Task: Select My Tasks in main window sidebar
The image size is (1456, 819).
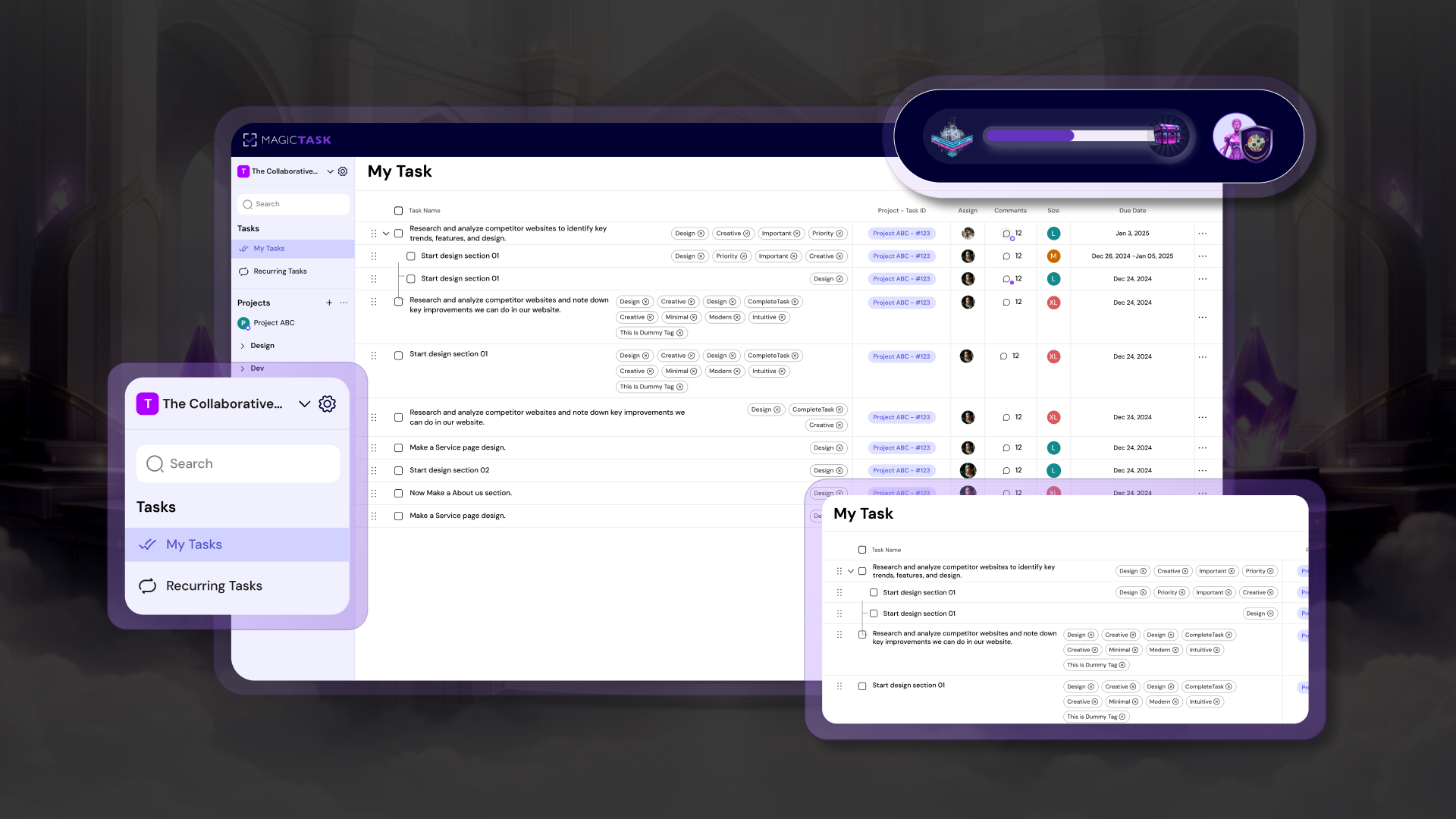Action: (293, 249)
